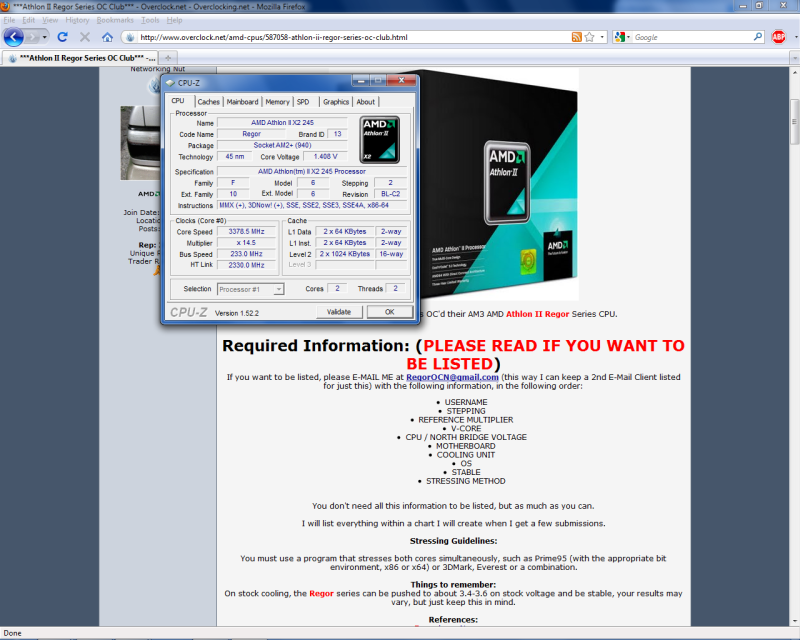Click the red Athlon II Regor link text
Image resolution: width=800 pixels, height=640 pixels.
point(537,314)
